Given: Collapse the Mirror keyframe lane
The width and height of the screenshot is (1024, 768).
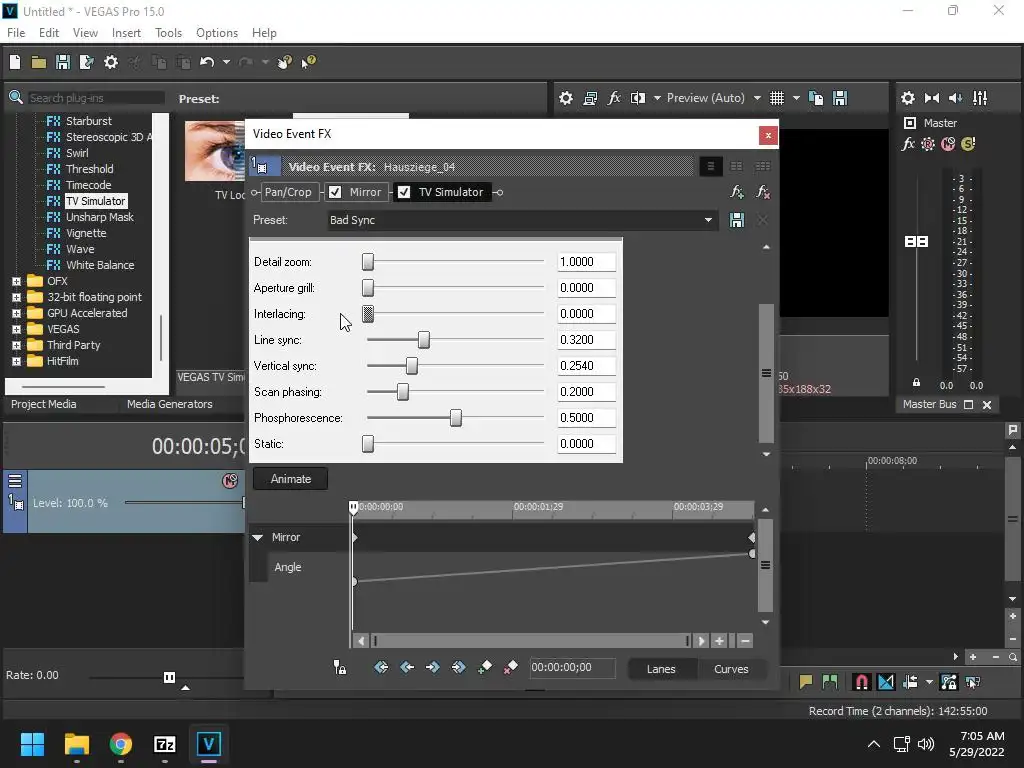Looking at the screenshot, I should 258,537.
